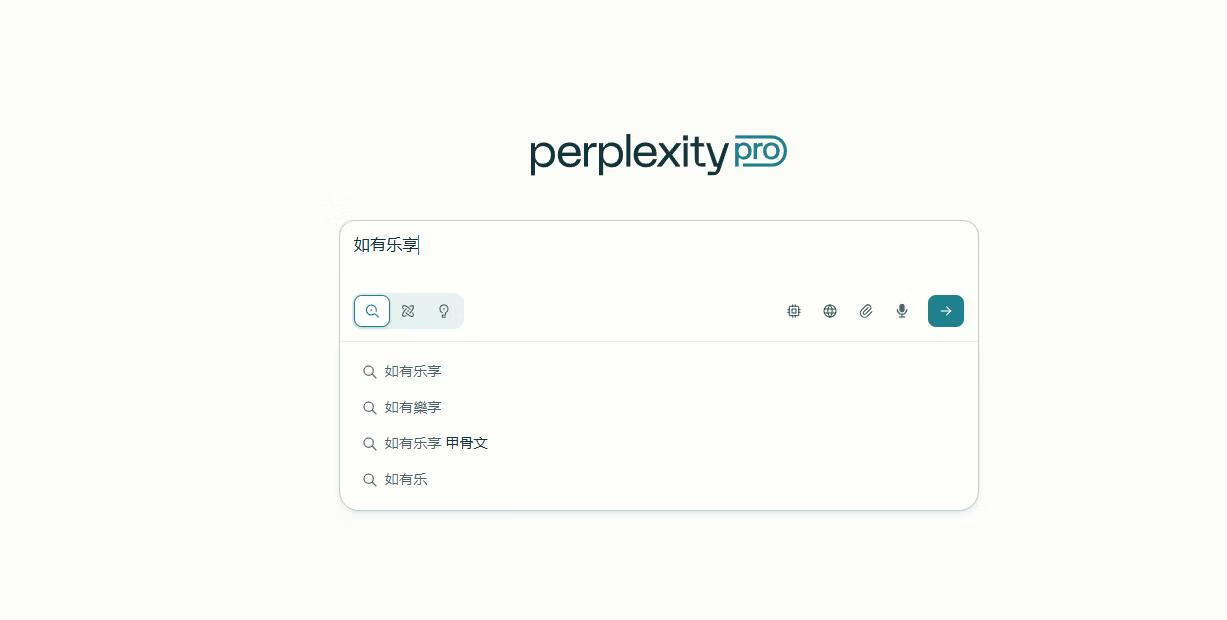Enable Labs mode lightbulb icon
This screenshot has height=620, width=1227.
pyautogui.click(x=444, y=311)
